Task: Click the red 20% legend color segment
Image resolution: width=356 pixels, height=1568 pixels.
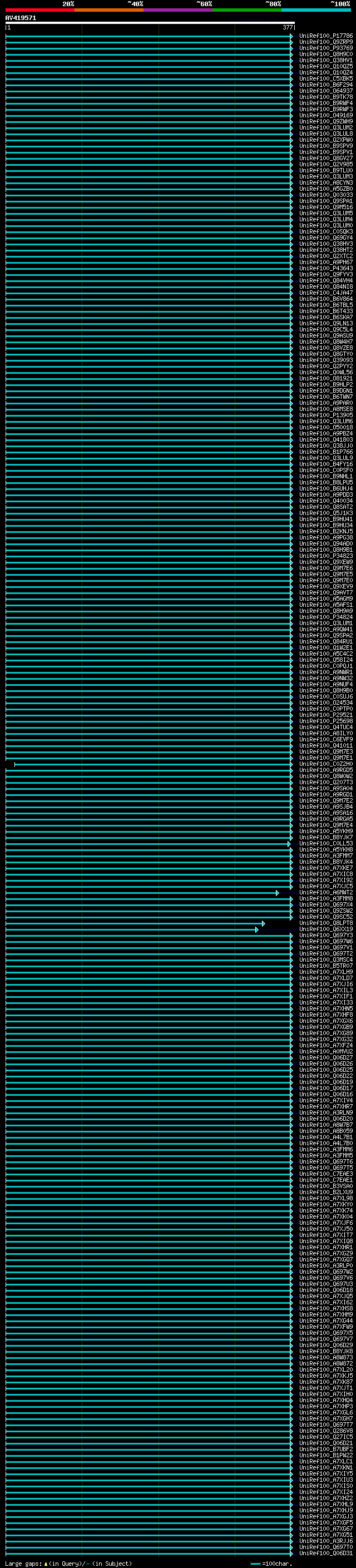Action: 40,10
